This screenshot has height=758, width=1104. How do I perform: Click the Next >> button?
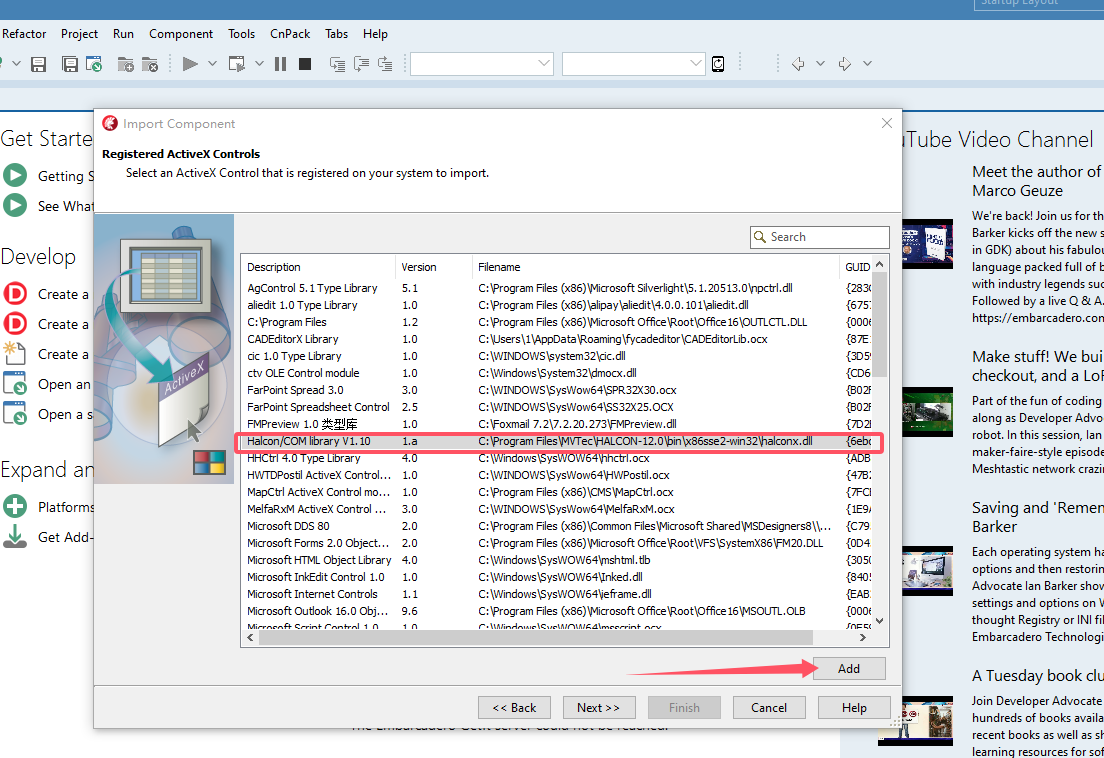(x=598, y=707)
